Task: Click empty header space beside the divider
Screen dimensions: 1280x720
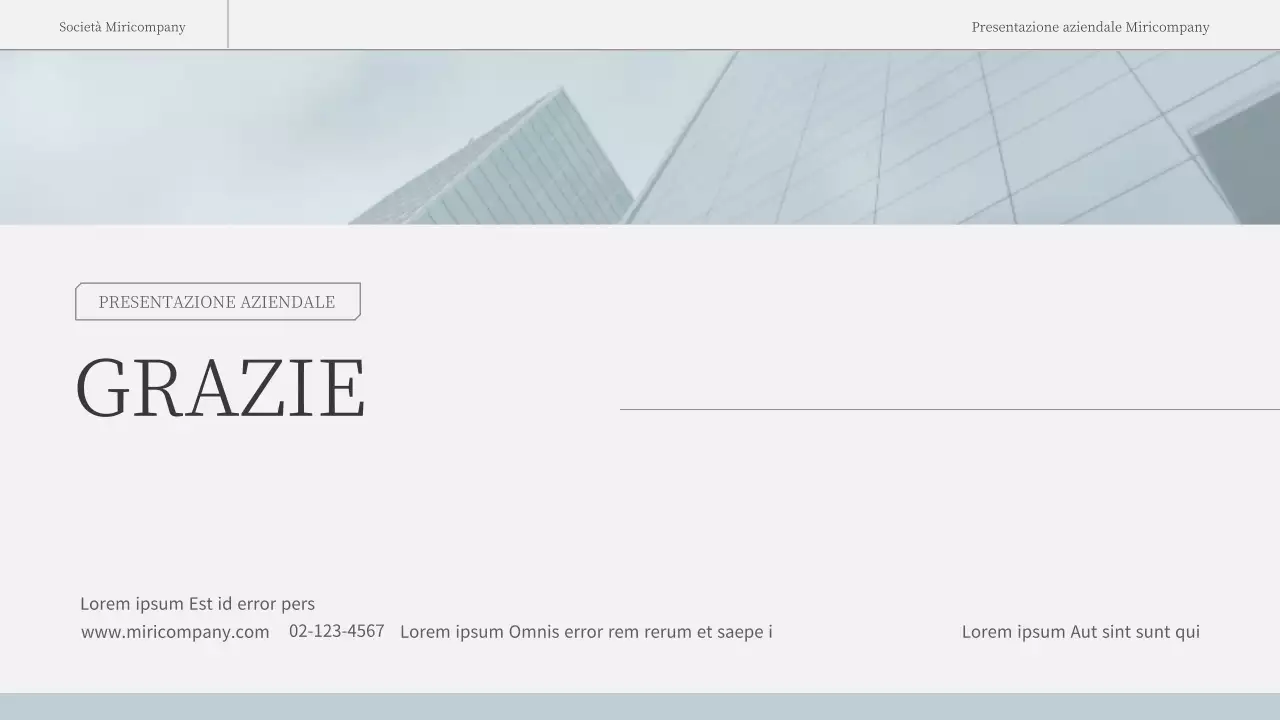Action: pyautogui.click(x=600, y=25)
